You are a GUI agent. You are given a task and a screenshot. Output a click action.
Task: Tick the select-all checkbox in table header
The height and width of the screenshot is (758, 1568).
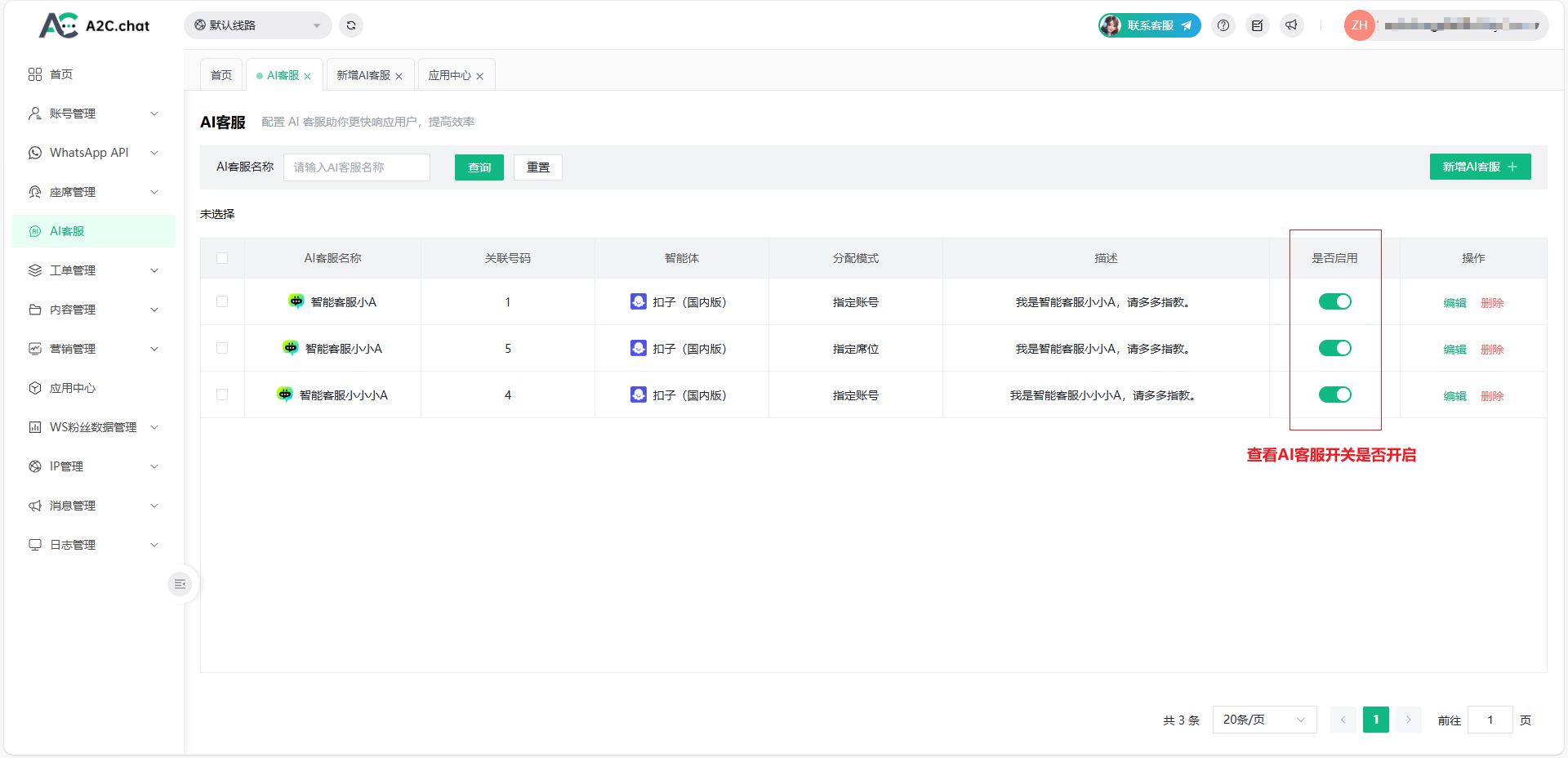pos(222,258)
